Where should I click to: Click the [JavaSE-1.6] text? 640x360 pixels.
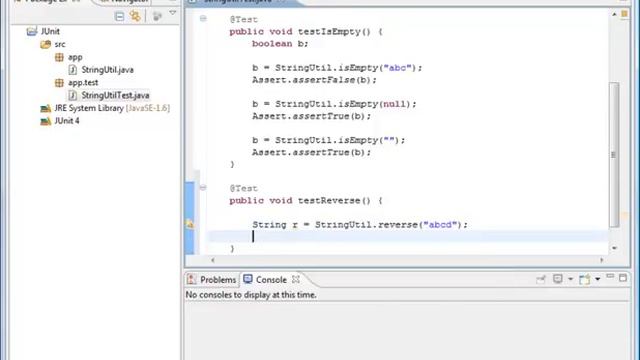pyautogui.click(x=148, y=108)
